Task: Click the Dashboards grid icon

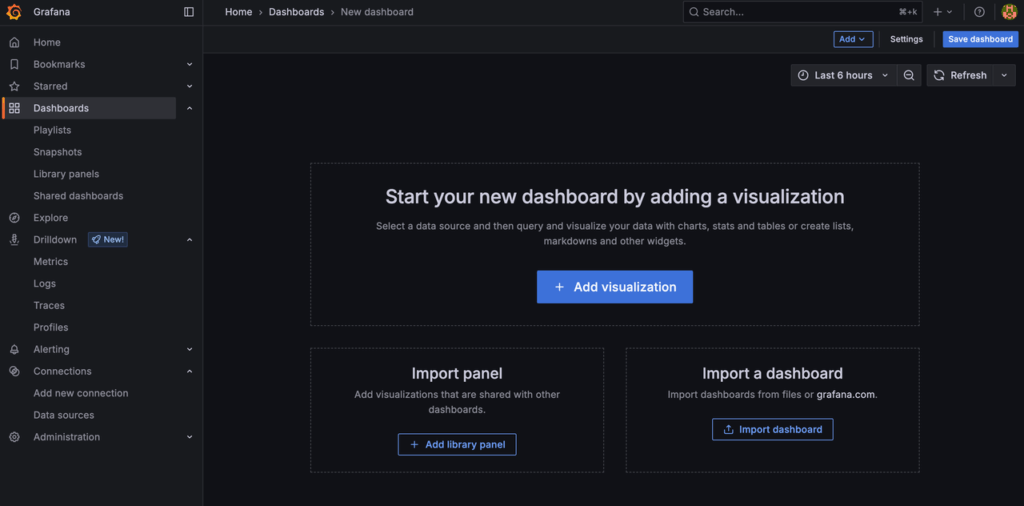Action: point(14,108)
